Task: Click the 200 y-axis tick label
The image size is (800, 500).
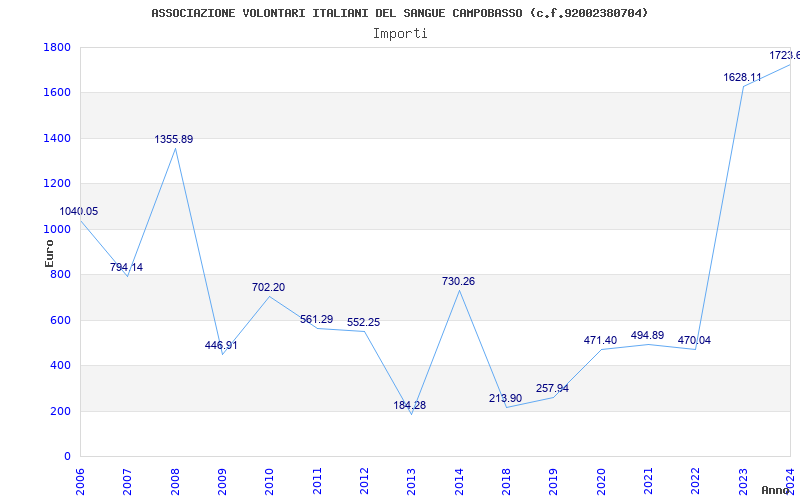Action: pos(61,411)
